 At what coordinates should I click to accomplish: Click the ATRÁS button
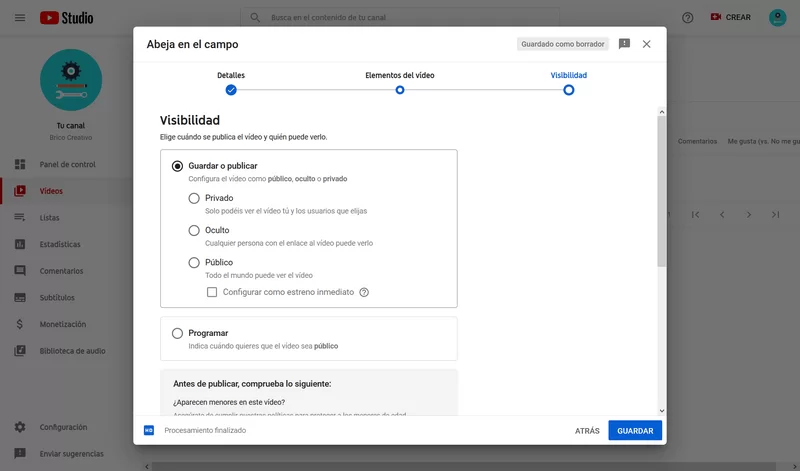coord(587,431)
